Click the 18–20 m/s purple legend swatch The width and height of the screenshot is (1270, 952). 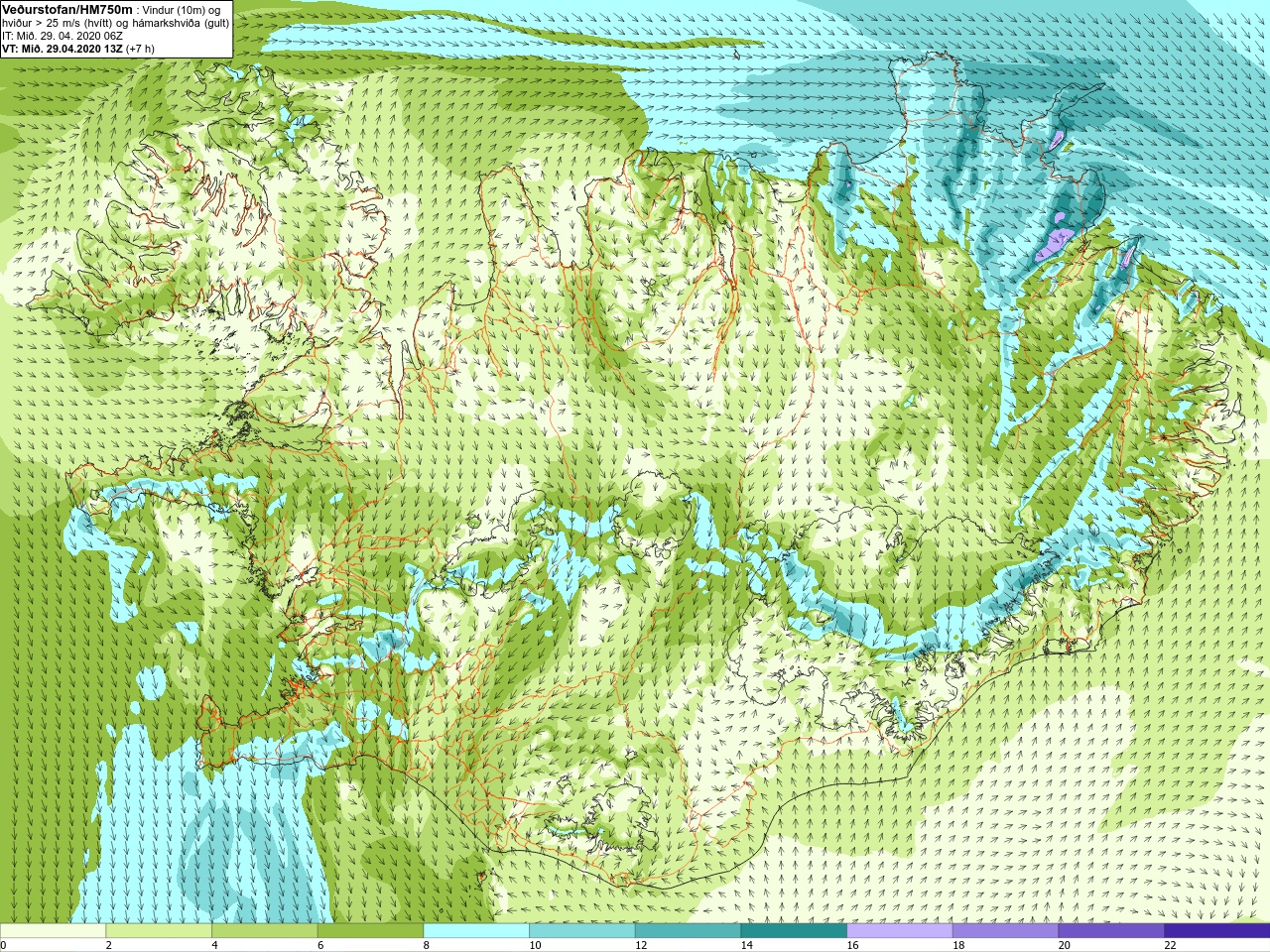coord(1005,931)
